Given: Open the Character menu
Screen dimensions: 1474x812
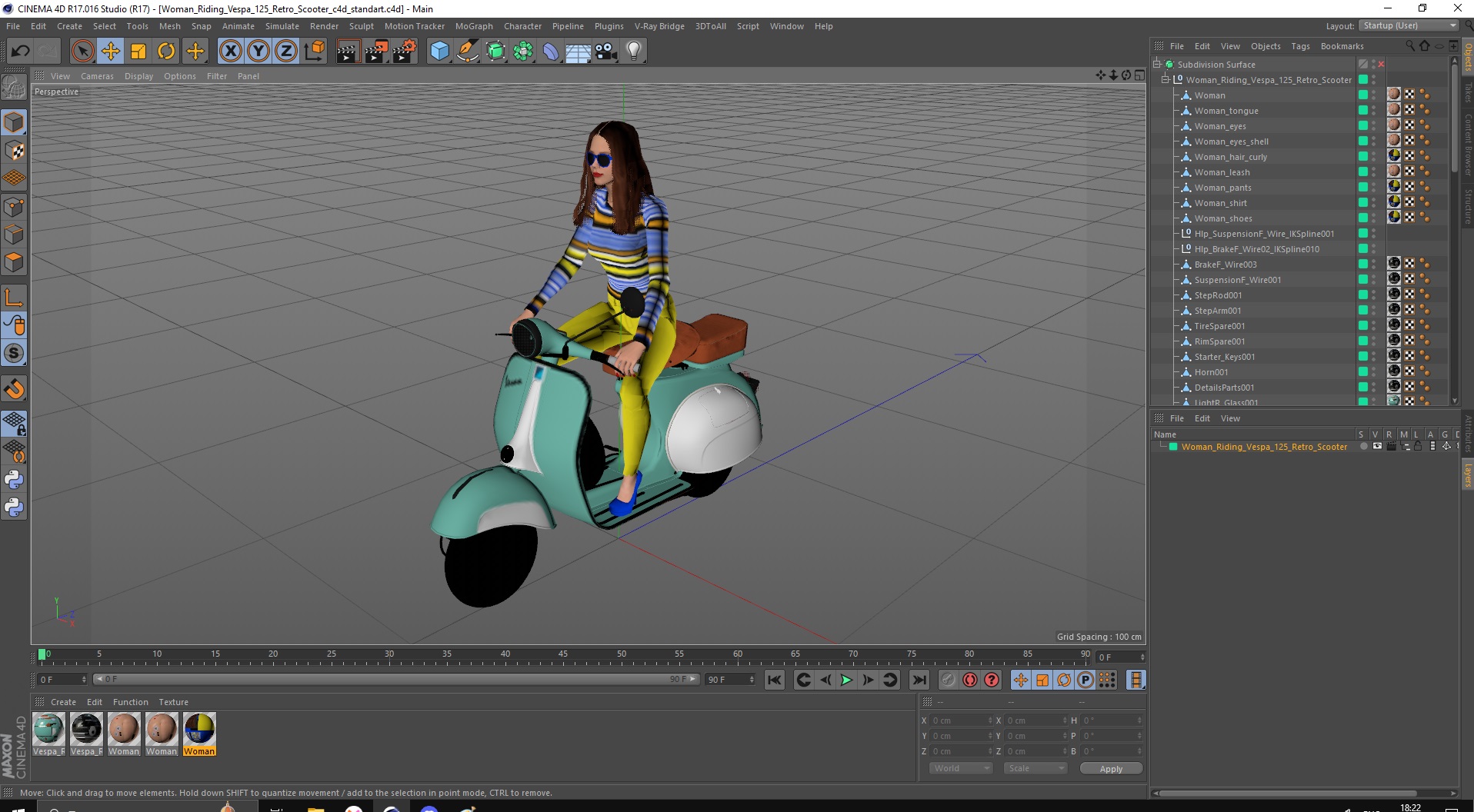Looking at the screenshot, I should [522, 26].
